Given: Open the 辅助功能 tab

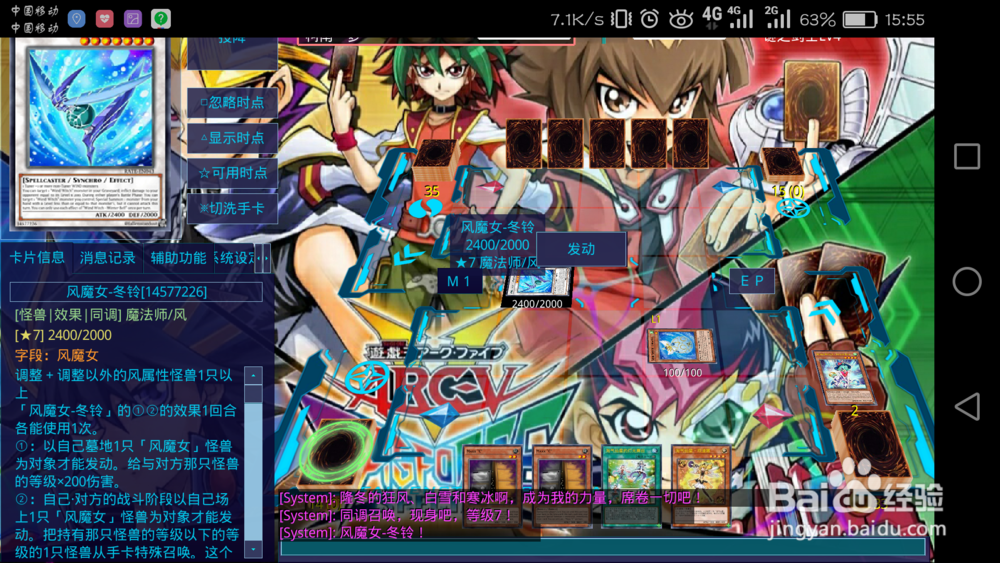Looking at the screenshot, I should (179, 258).
